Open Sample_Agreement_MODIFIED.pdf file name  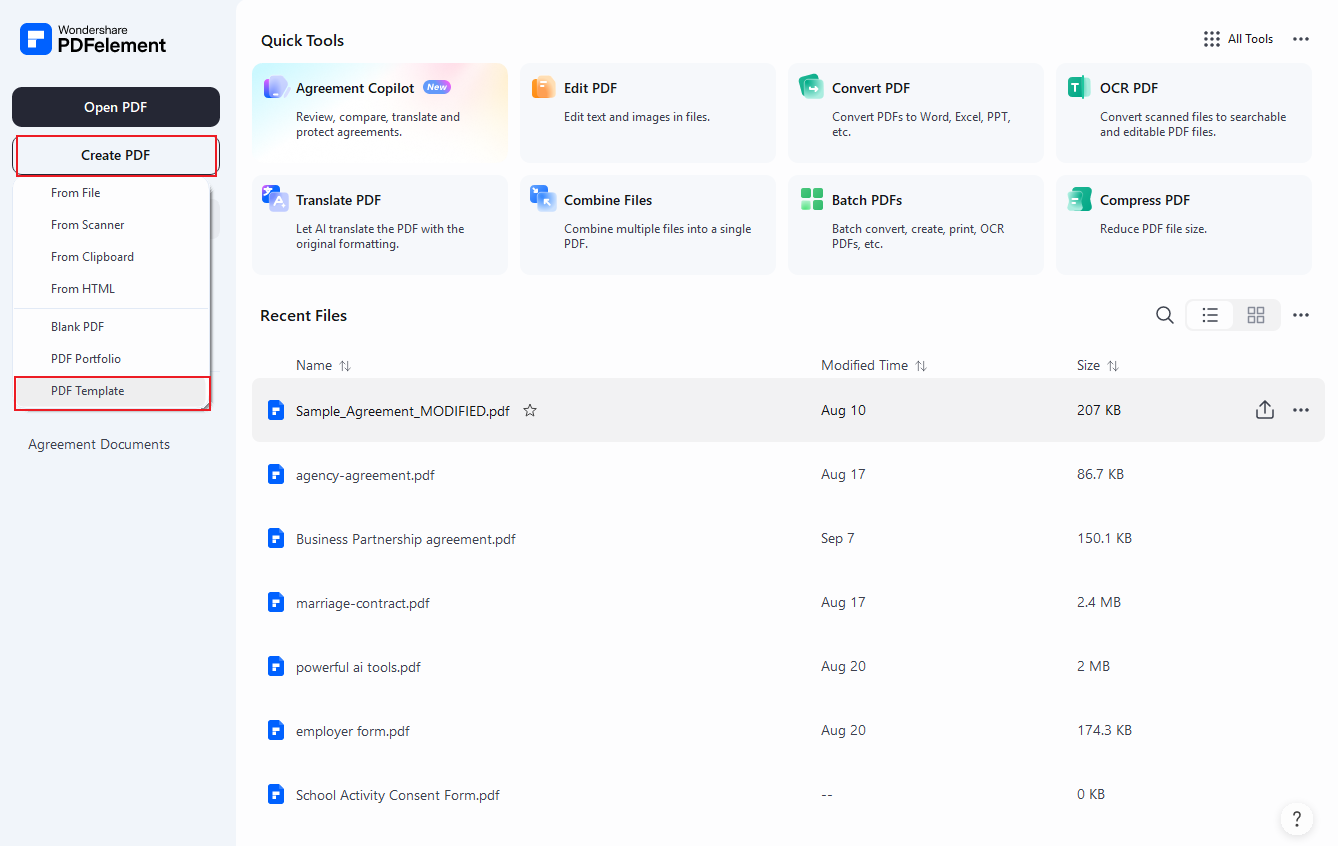[403, 411]
